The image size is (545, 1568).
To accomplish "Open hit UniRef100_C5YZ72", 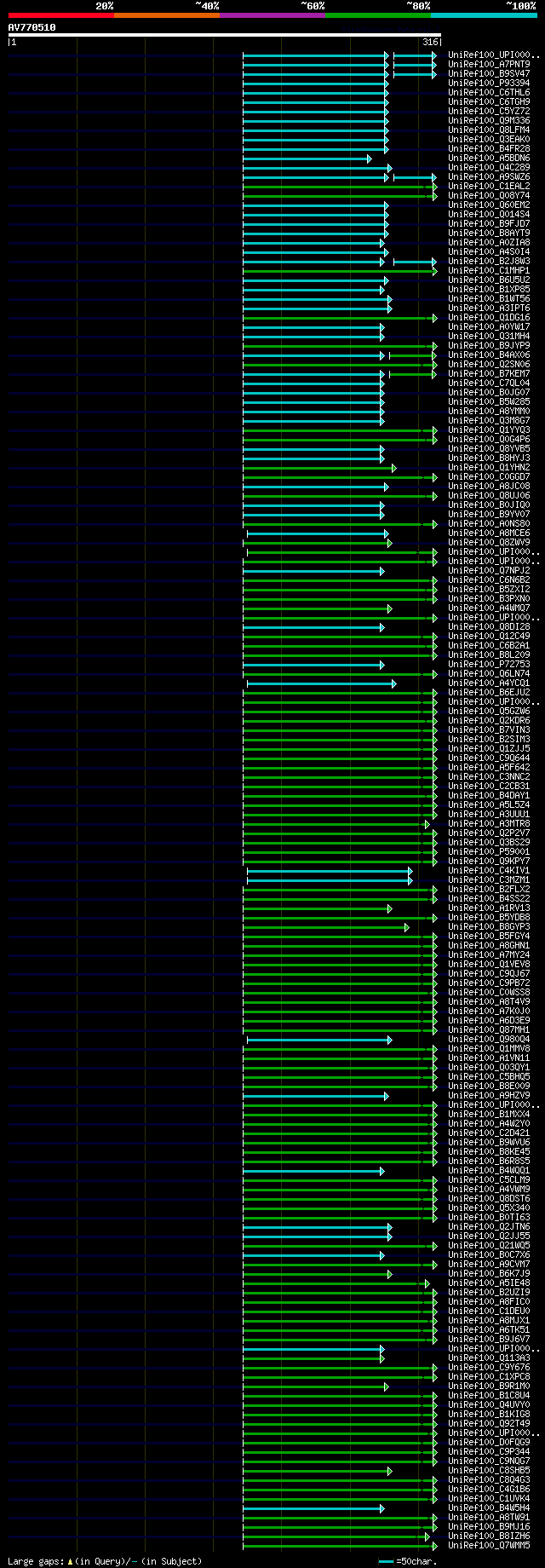I will point(489,112).
